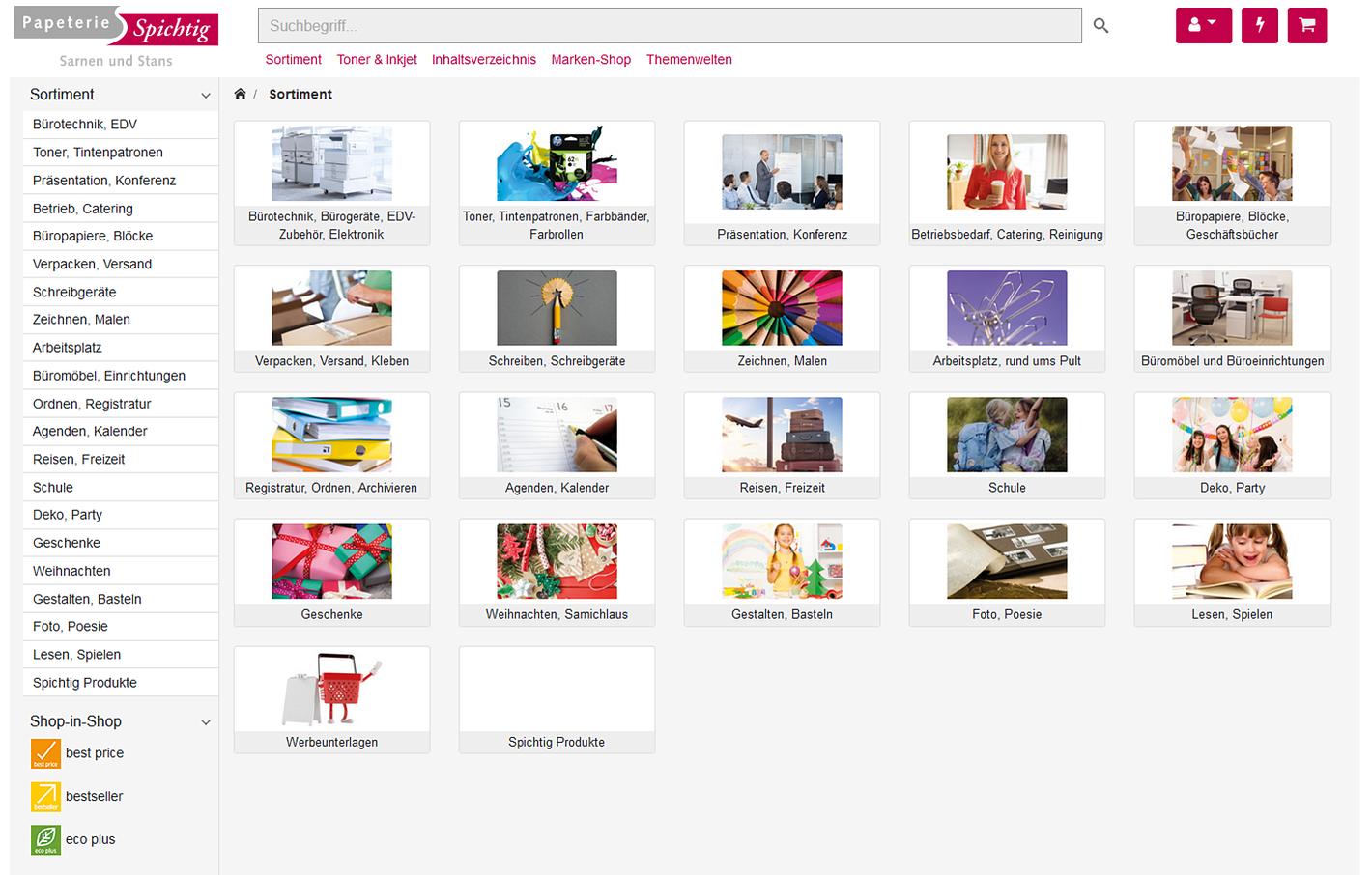1372x875 pixels.
Task: Collapse the Shop-in-Shop section
Action: (x=204, y=721)
